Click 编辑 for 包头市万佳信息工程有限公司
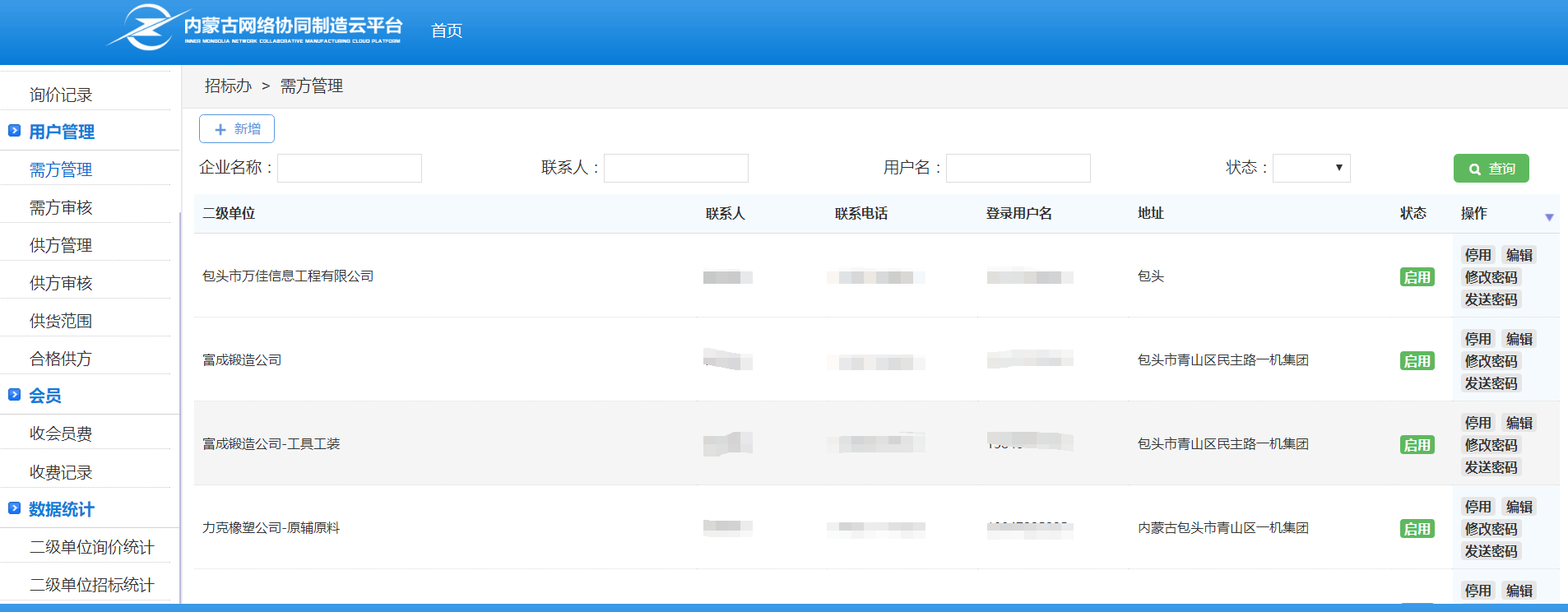 tap(1519, 255)
